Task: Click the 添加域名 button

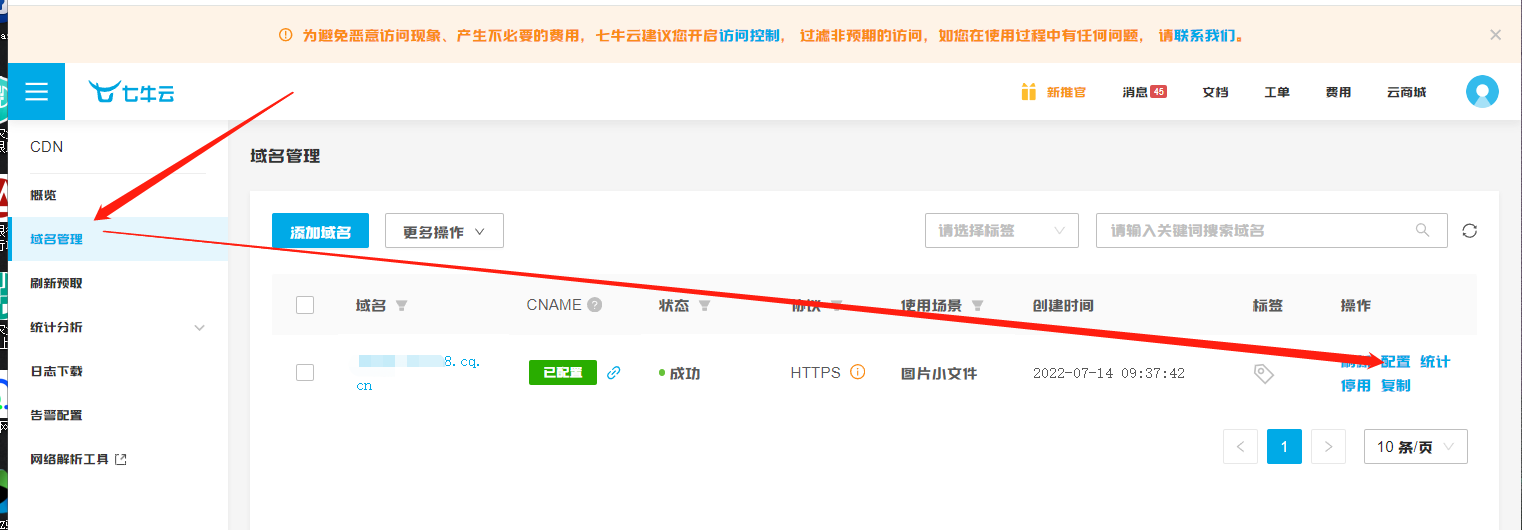Action: (x=320, y=231)
